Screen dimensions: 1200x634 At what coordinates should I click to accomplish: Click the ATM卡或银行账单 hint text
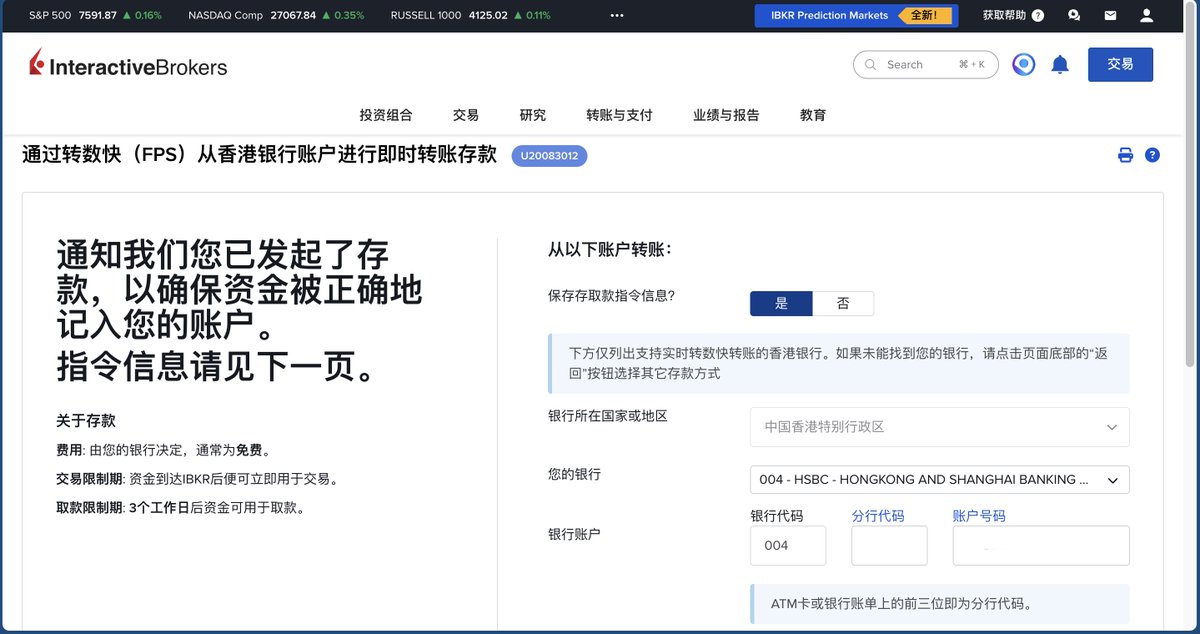click(901, 604)
